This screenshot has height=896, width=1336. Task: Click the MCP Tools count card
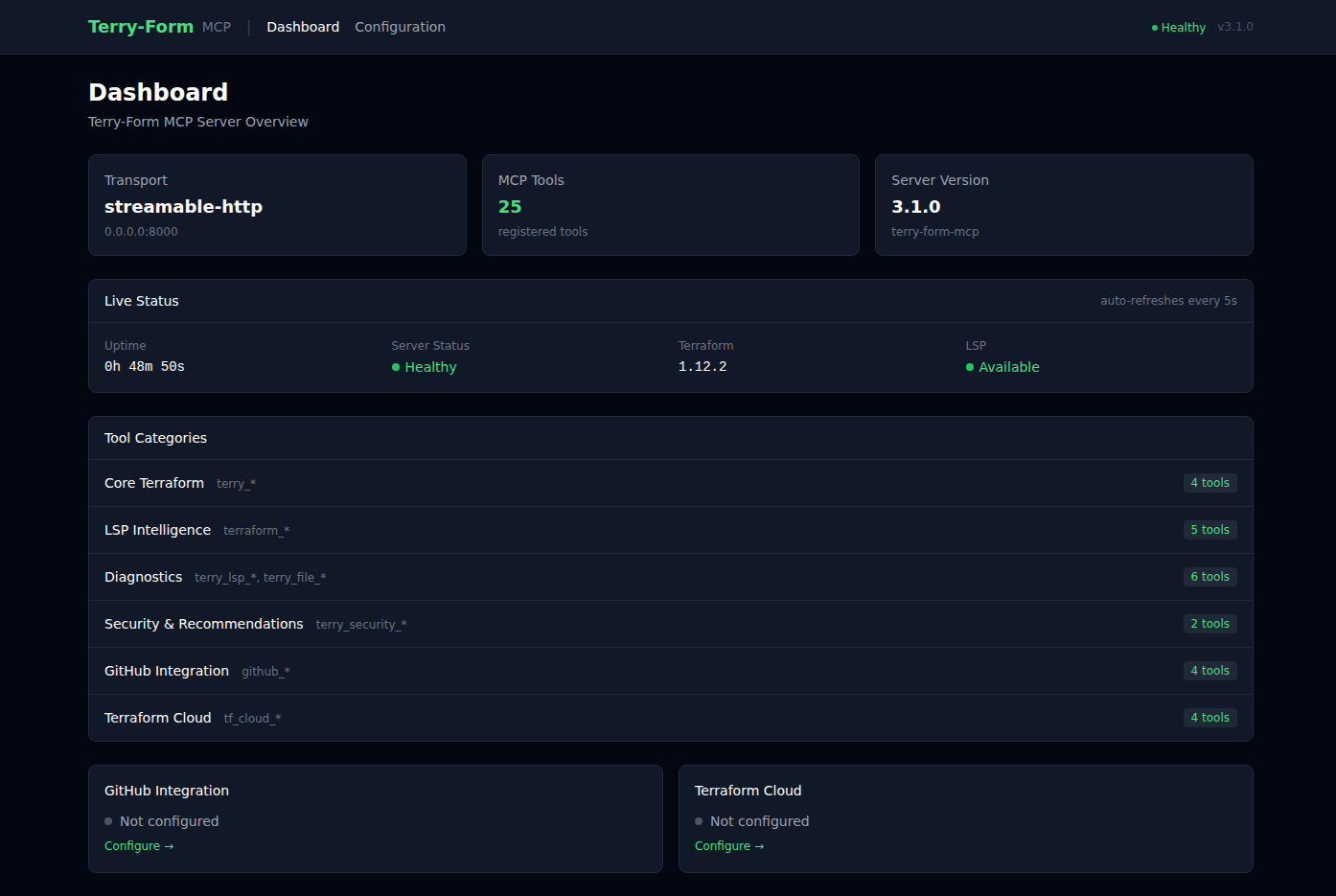point(670,205)
